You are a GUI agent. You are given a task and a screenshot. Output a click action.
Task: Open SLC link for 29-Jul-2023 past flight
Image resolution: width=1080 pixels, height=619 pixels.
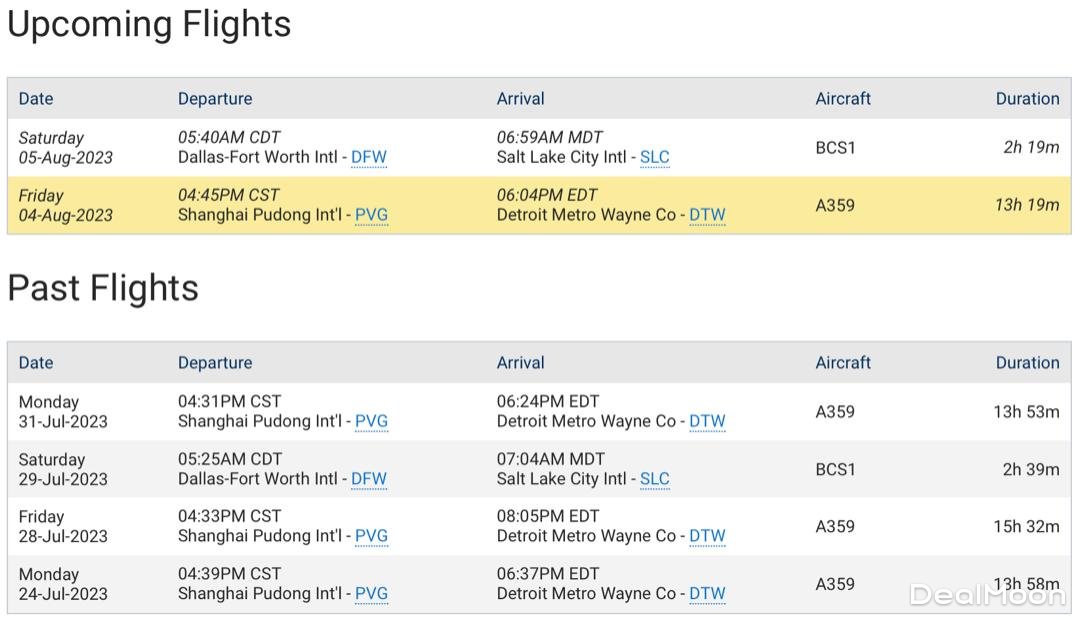click(x=654, y=480)
